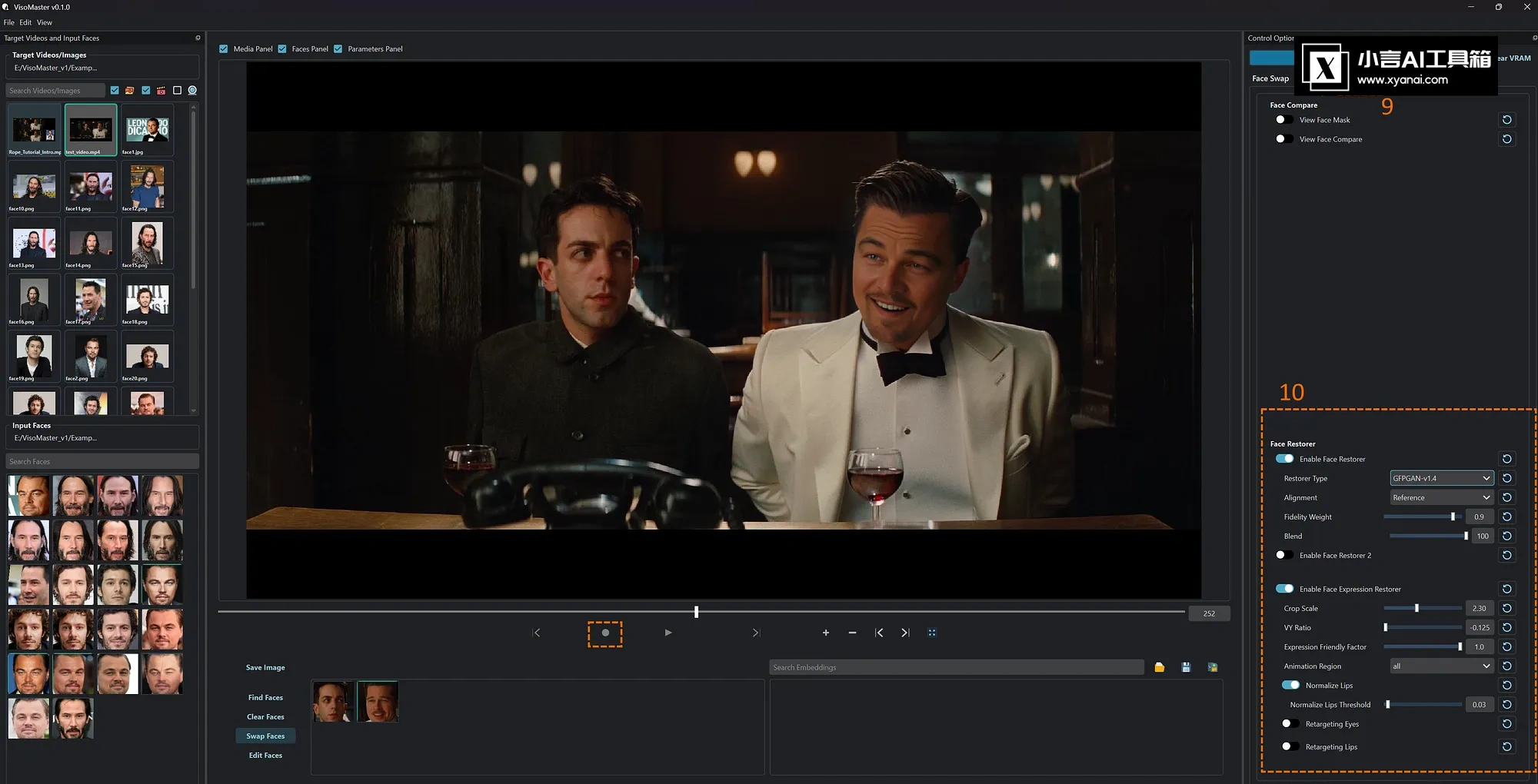This screenshot has width=1538, height=784.
Task: Toggle the fullscreen view icon
Action: [x=932, y=633]
